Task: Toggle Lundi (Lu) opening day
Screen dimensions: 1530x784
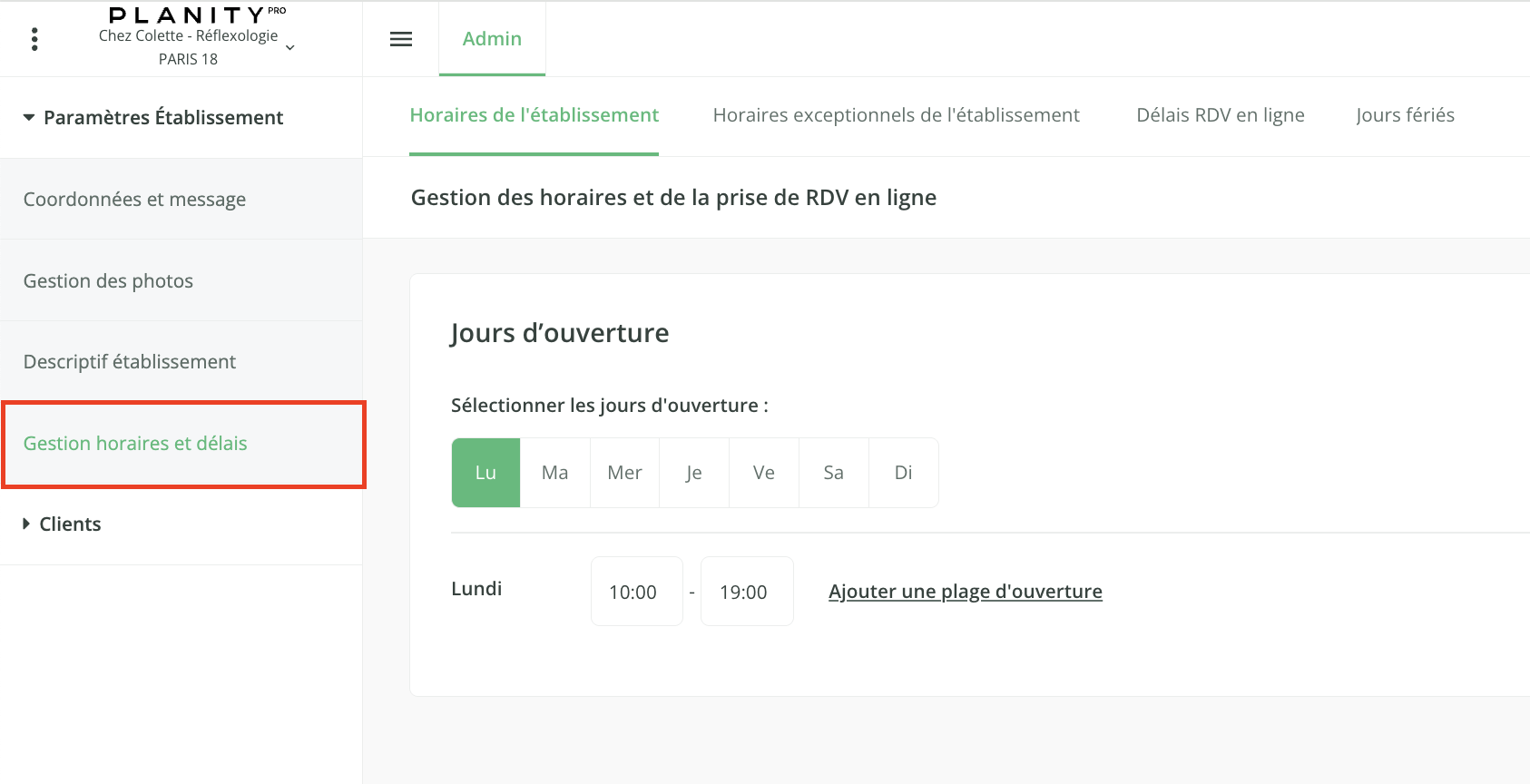Action: (x=485, y=473)
